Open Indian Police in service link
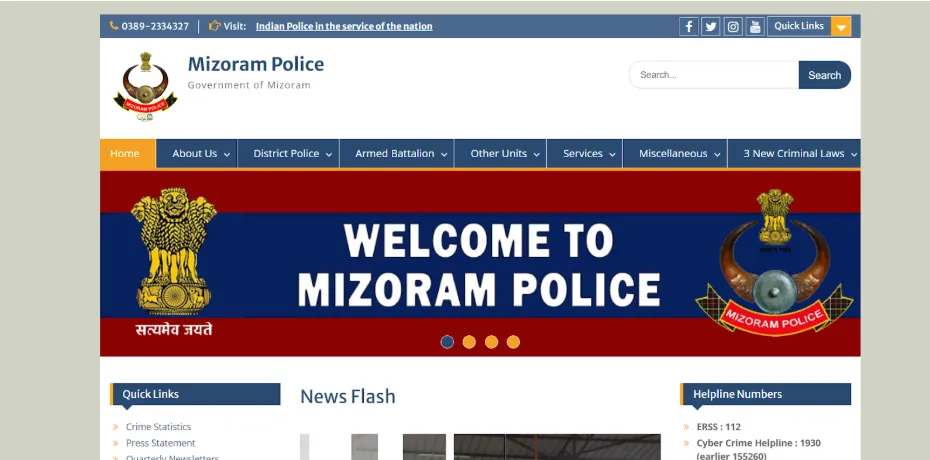930x460 pixels. pyautogui.click(x=344, y=26)
